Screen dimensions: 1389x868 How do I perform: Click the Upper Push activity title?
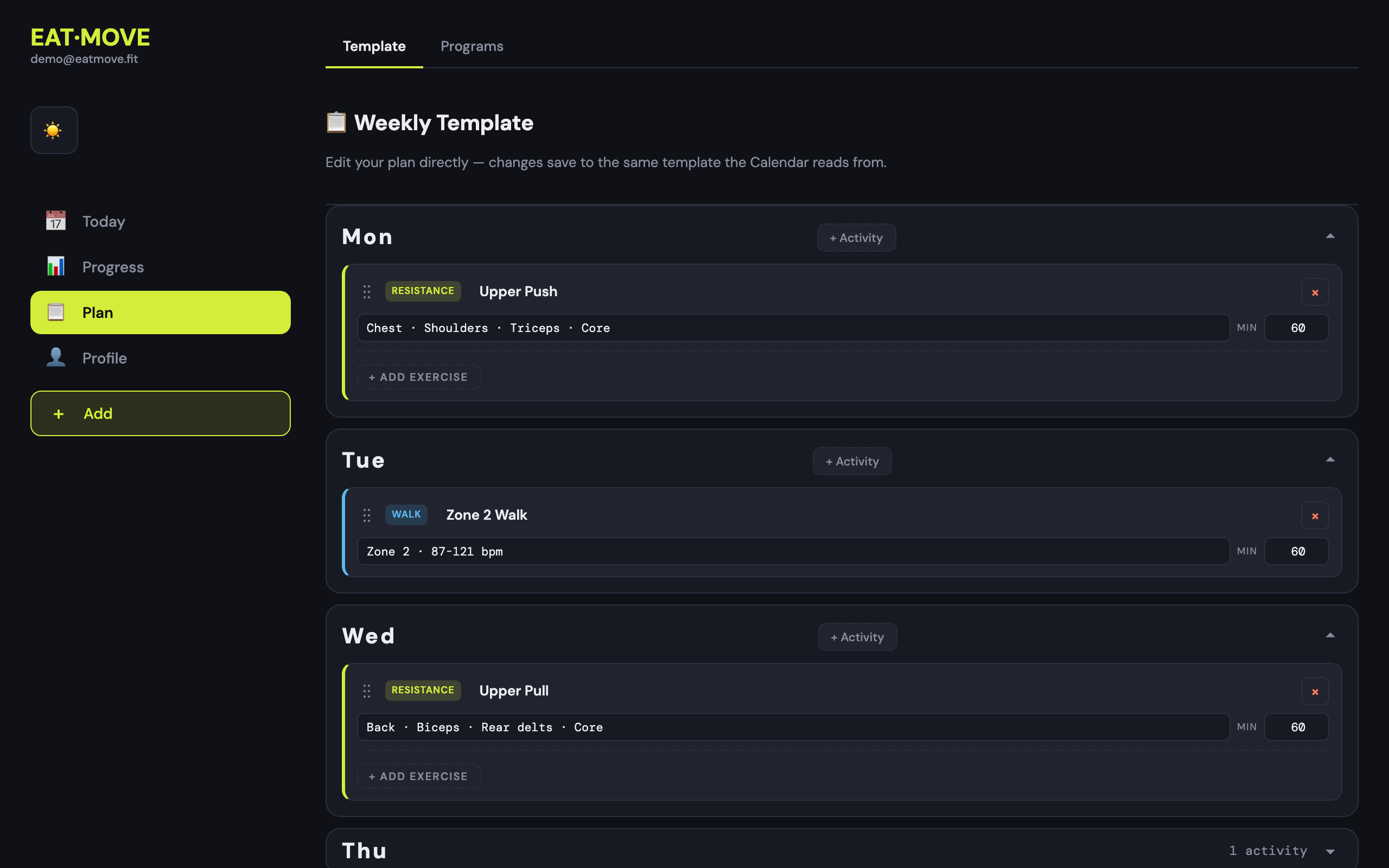tap(518, 291)
